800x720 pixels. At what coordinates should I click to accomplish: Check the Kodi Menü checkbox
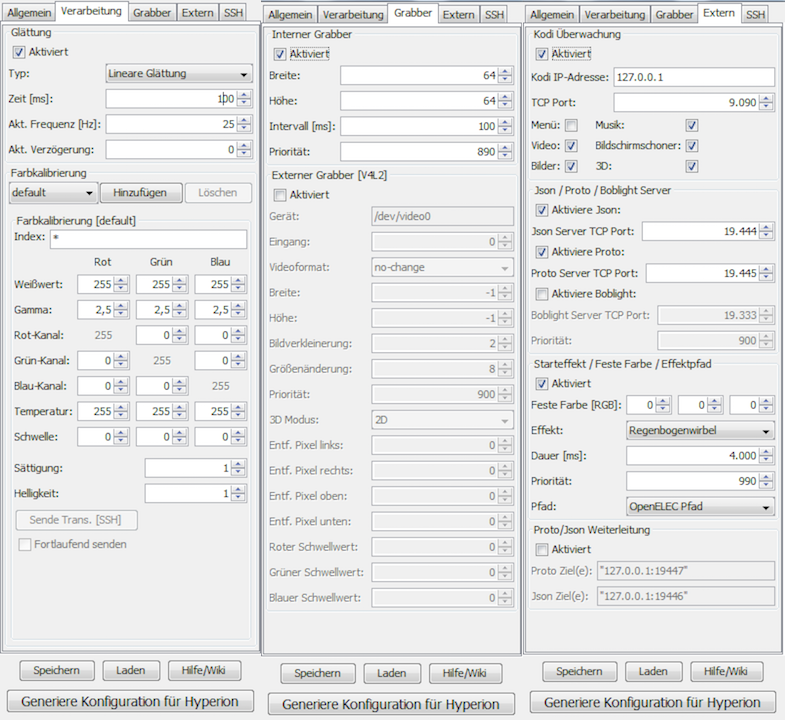pos(571,126)
